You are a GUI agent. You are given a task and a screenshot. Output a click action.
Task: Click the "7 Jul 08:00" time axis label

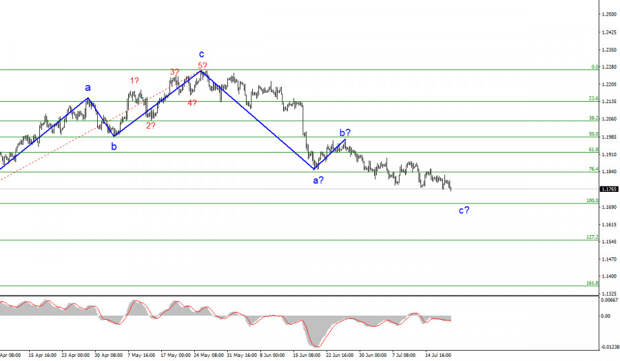404,355
